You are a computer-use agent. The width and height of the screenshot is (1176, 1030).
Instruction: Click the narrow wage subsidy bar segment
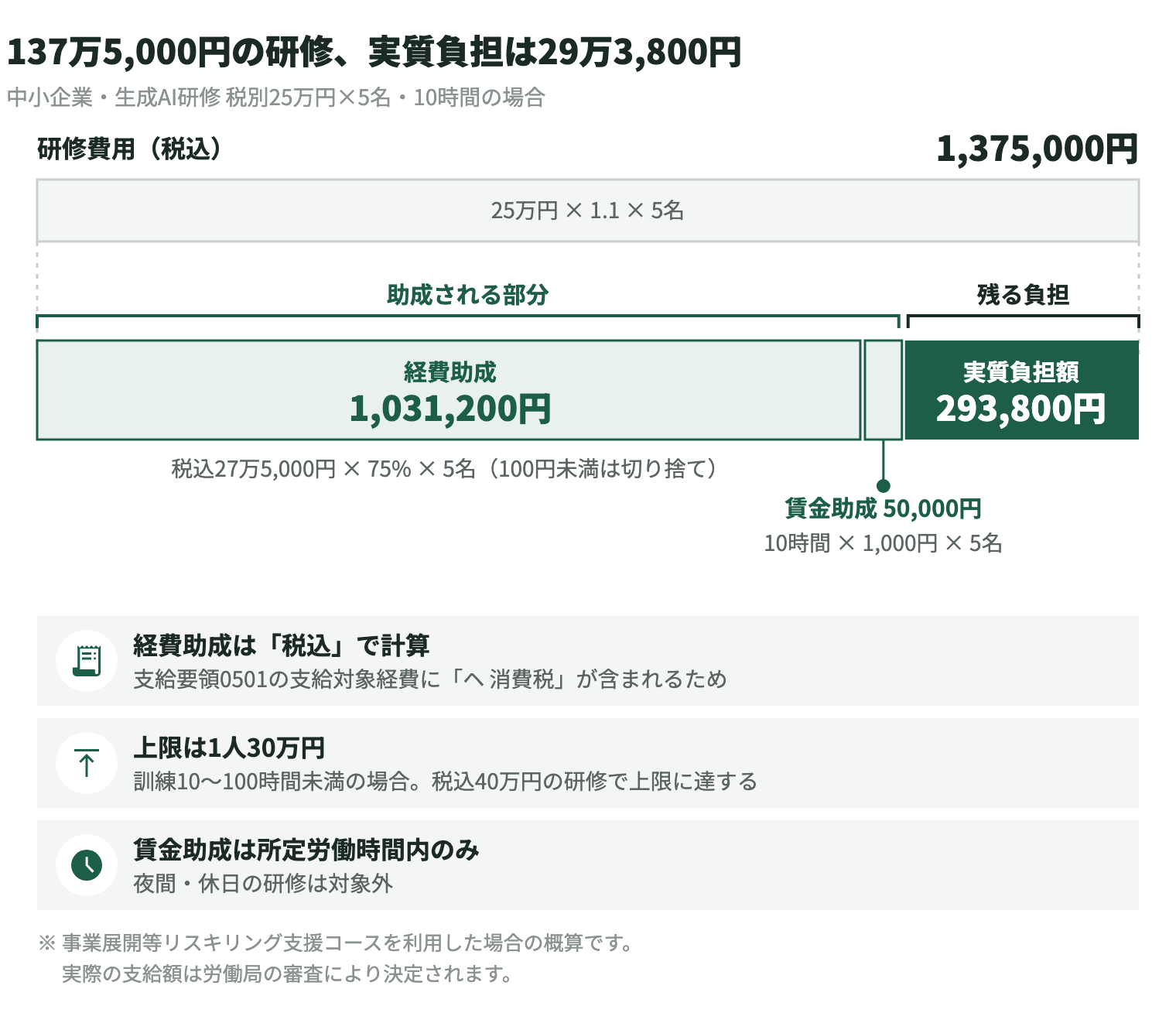click(x=883, y=390)
